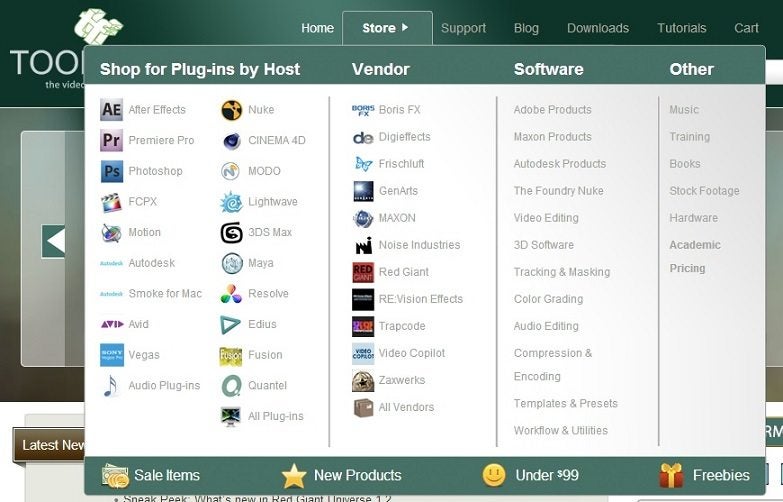Click the Boris FX logo icon
This screenshot has width=783, height=502.
pyautogui.click(x=363, y=110)
